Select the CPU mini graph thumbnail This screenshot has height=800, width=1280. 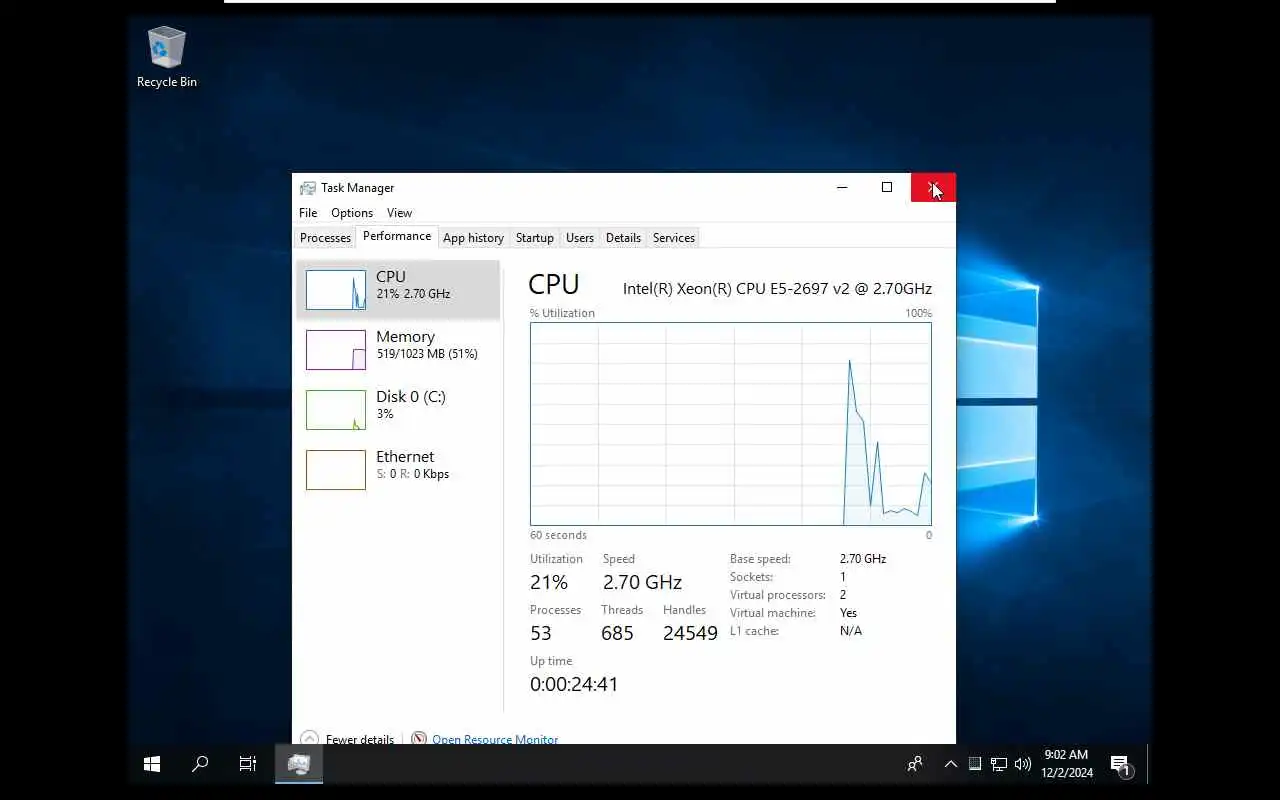pos(335,290)
